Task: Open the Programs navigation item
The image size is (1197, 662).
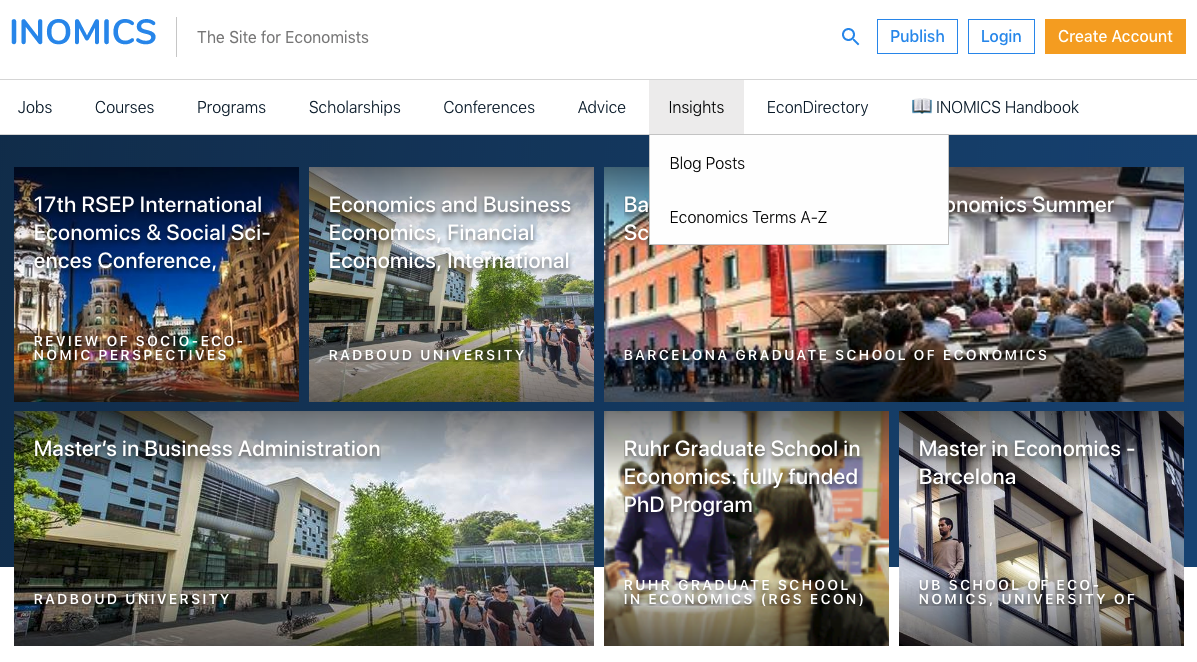Action: pyautogui.click(x=231, y=108)
